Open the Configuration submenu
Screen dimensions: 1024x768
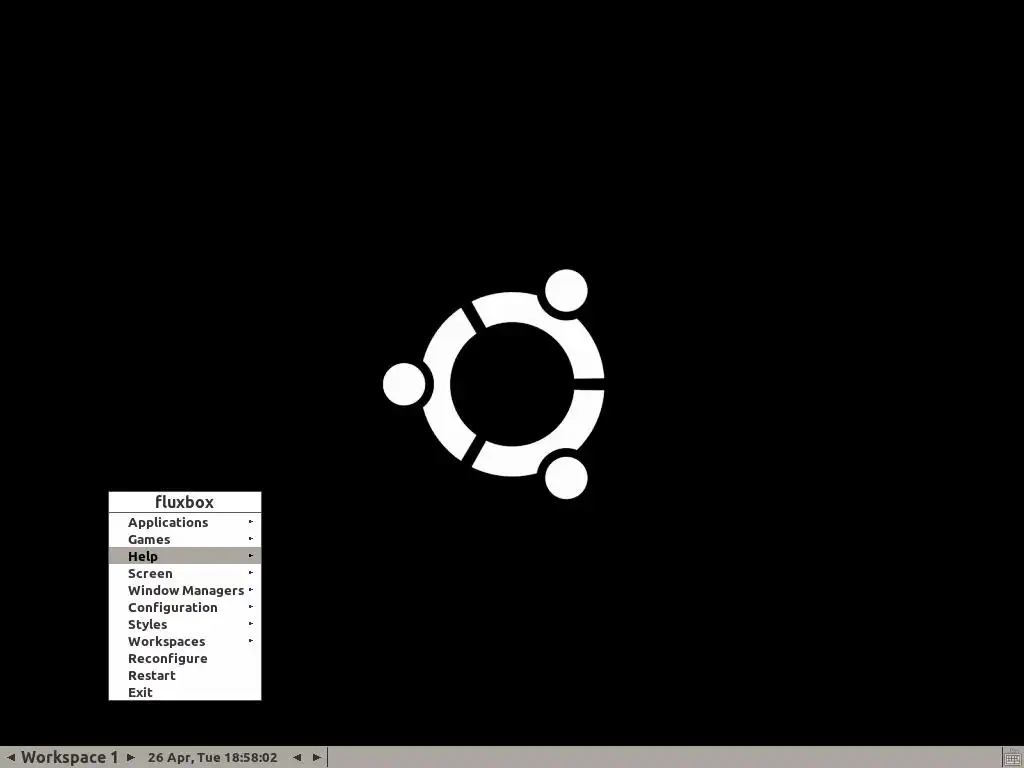(185, 607)
